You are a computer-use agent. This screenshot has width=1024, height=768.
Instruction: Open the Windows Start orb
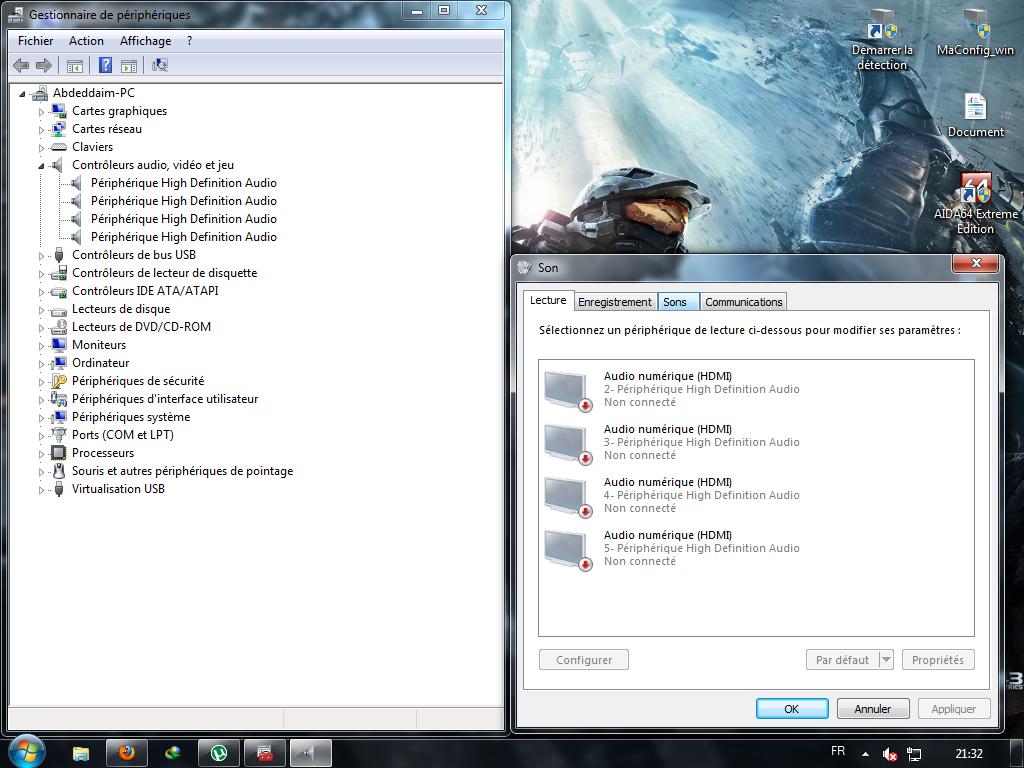point(26,752)
